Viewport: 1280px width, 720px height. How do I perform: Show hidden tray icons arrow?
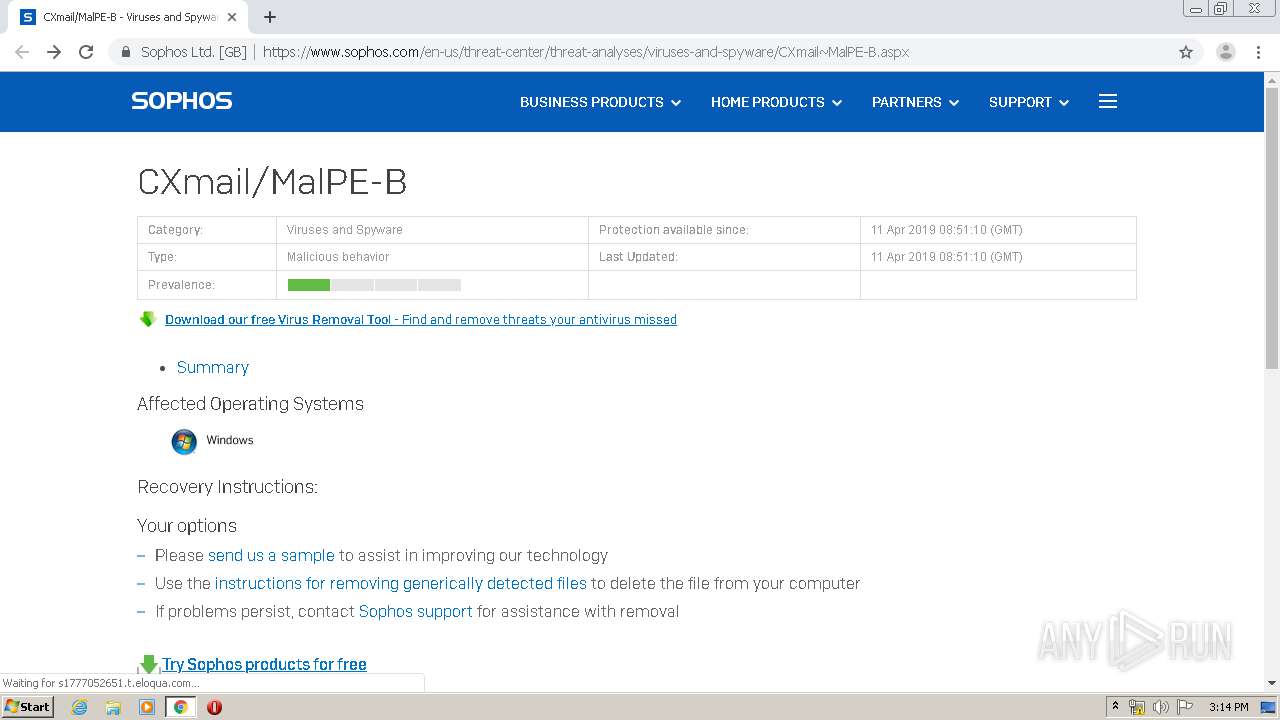tap(1115, 707)
